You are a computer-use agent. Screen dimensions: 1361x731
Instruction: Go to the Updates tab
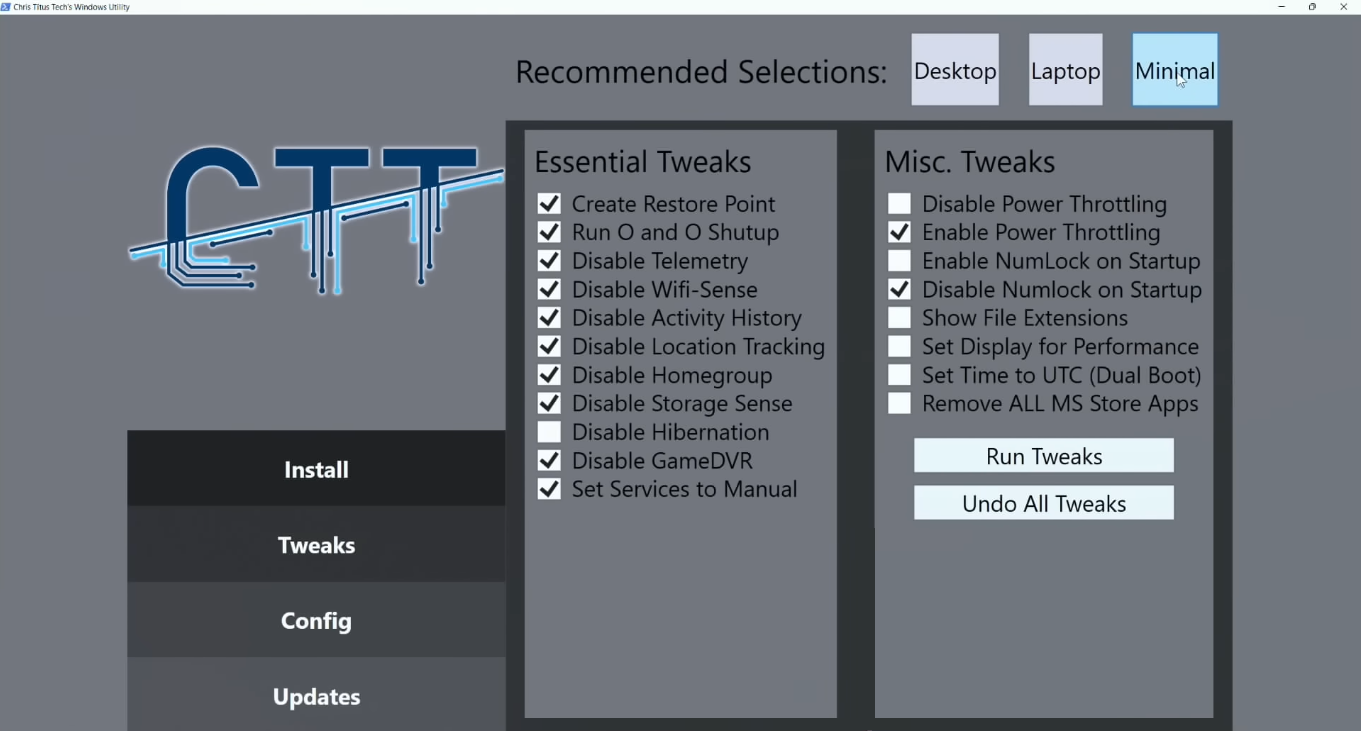click(x=316, y=696)
